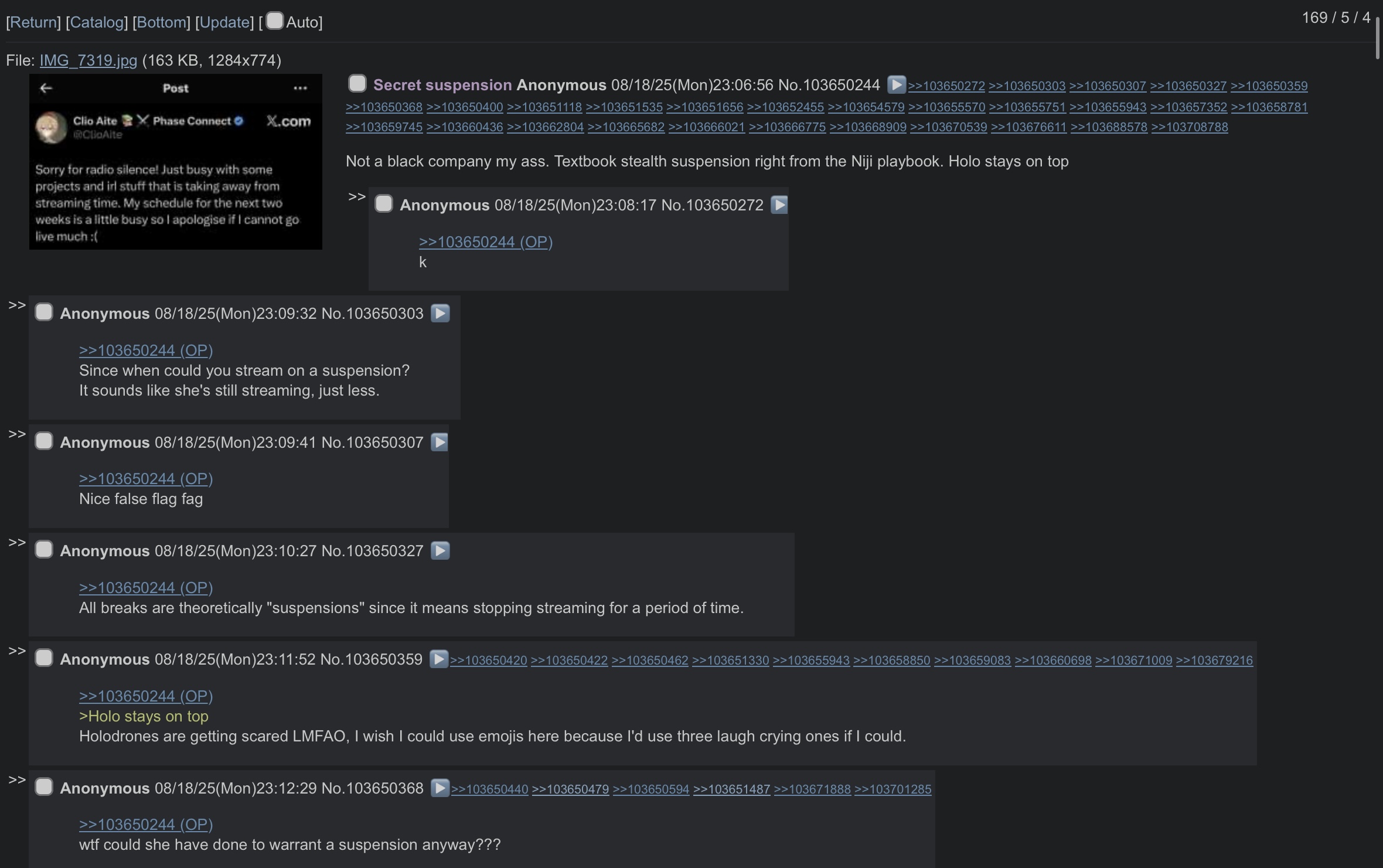
Task: Check the OP post selection checkbox
Action: pyautogui.click(x=357, y=84)
